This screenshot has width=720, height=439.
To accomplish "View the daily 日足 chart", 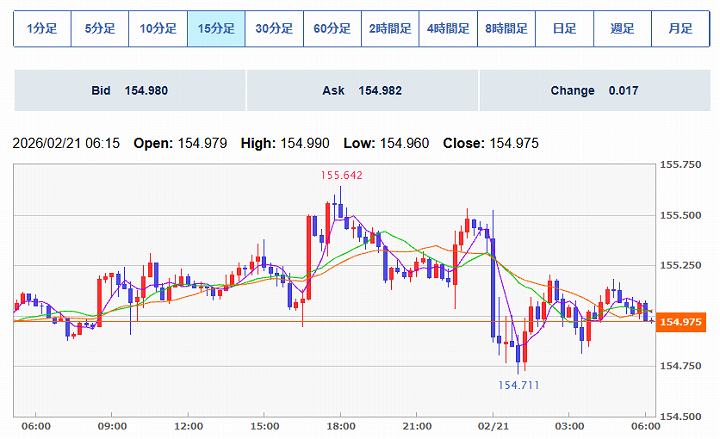I will 564,29.
